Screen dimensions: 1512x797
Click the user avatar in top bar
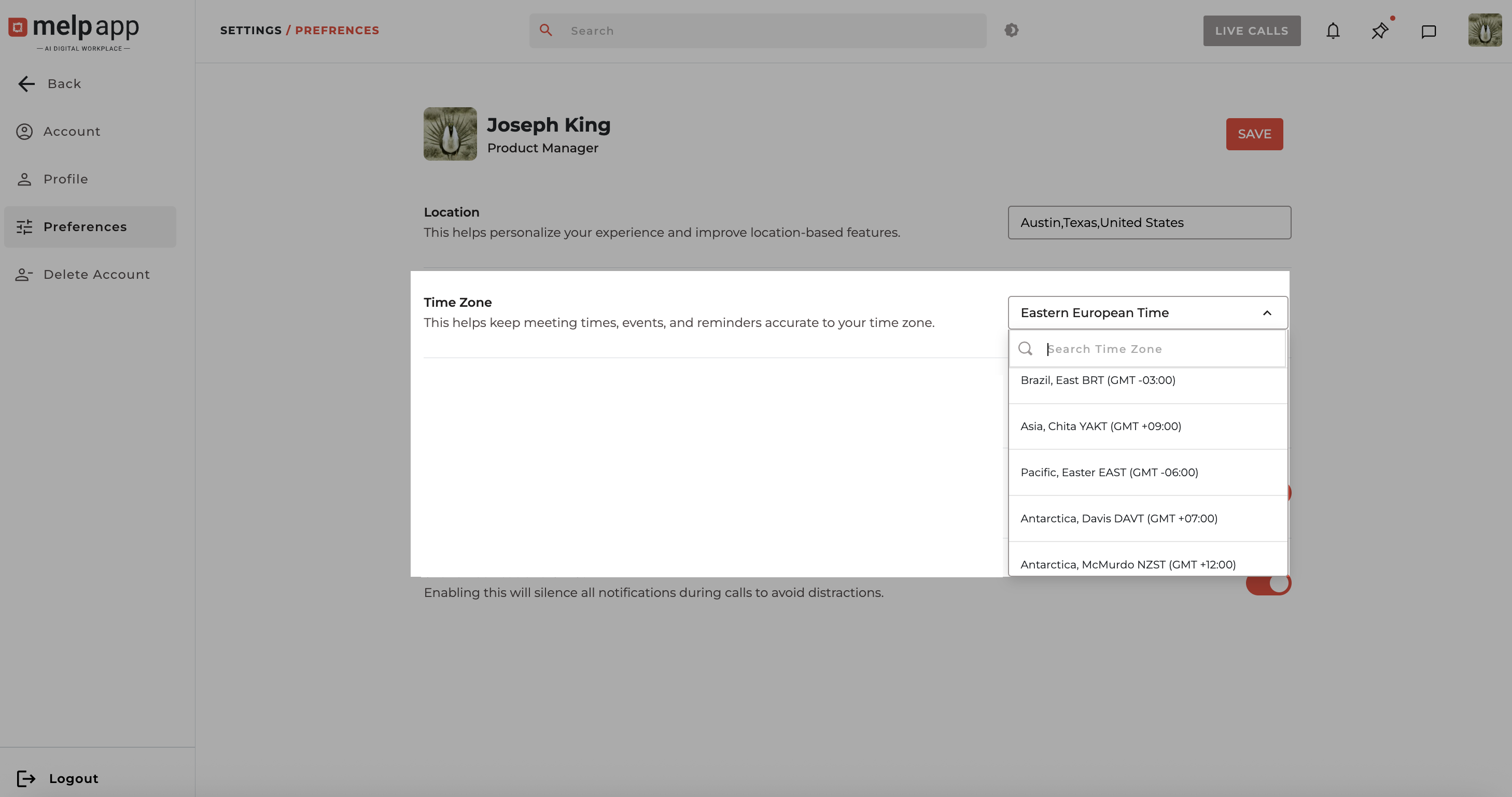tap(1485, 31)
